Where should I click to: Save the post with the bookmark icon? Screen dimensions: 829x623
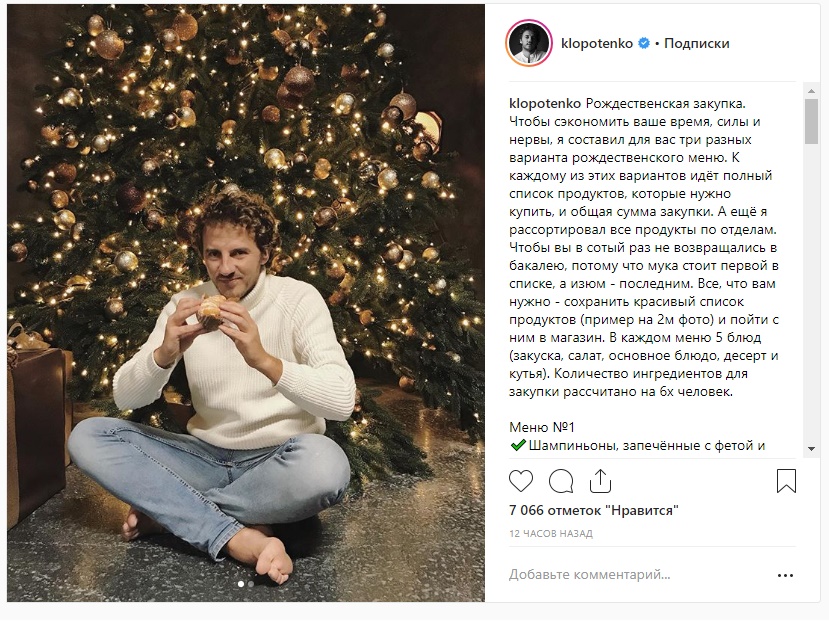[x=786, y=480]
